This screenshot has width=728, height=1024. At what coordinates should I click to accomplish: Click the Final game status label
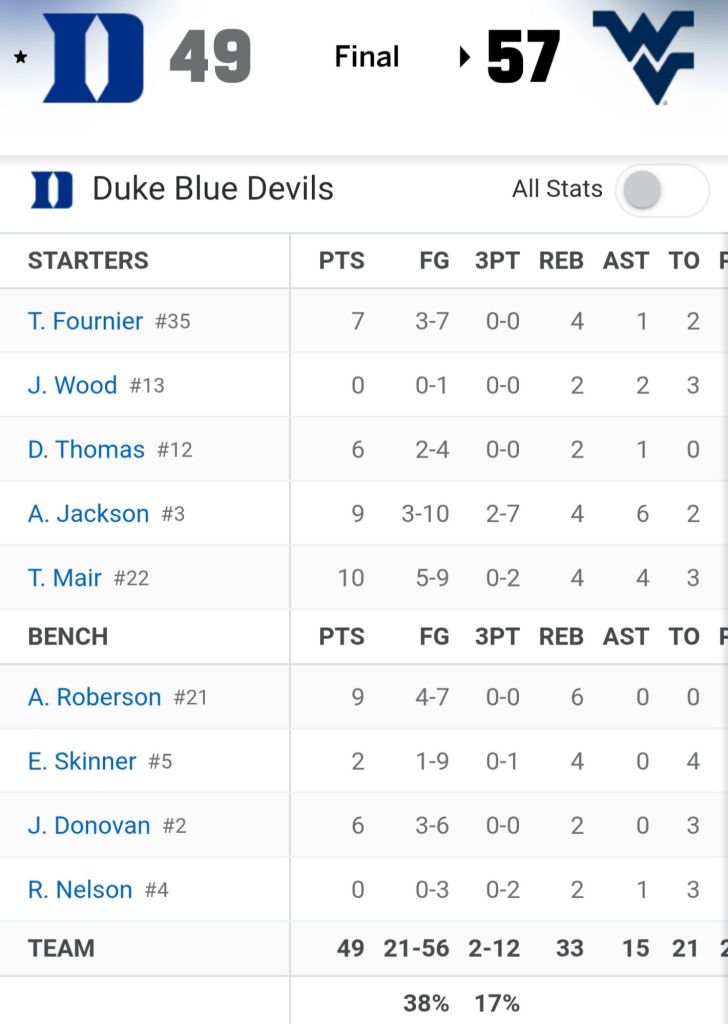tap(367, 57)
